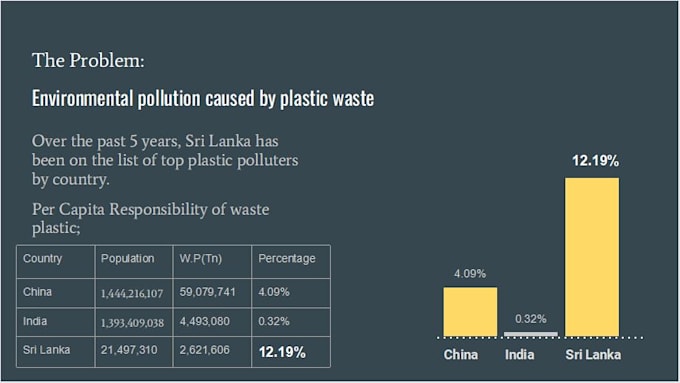
Task: Select the 12.19% label above chart bar
Action: pos(595,161)
